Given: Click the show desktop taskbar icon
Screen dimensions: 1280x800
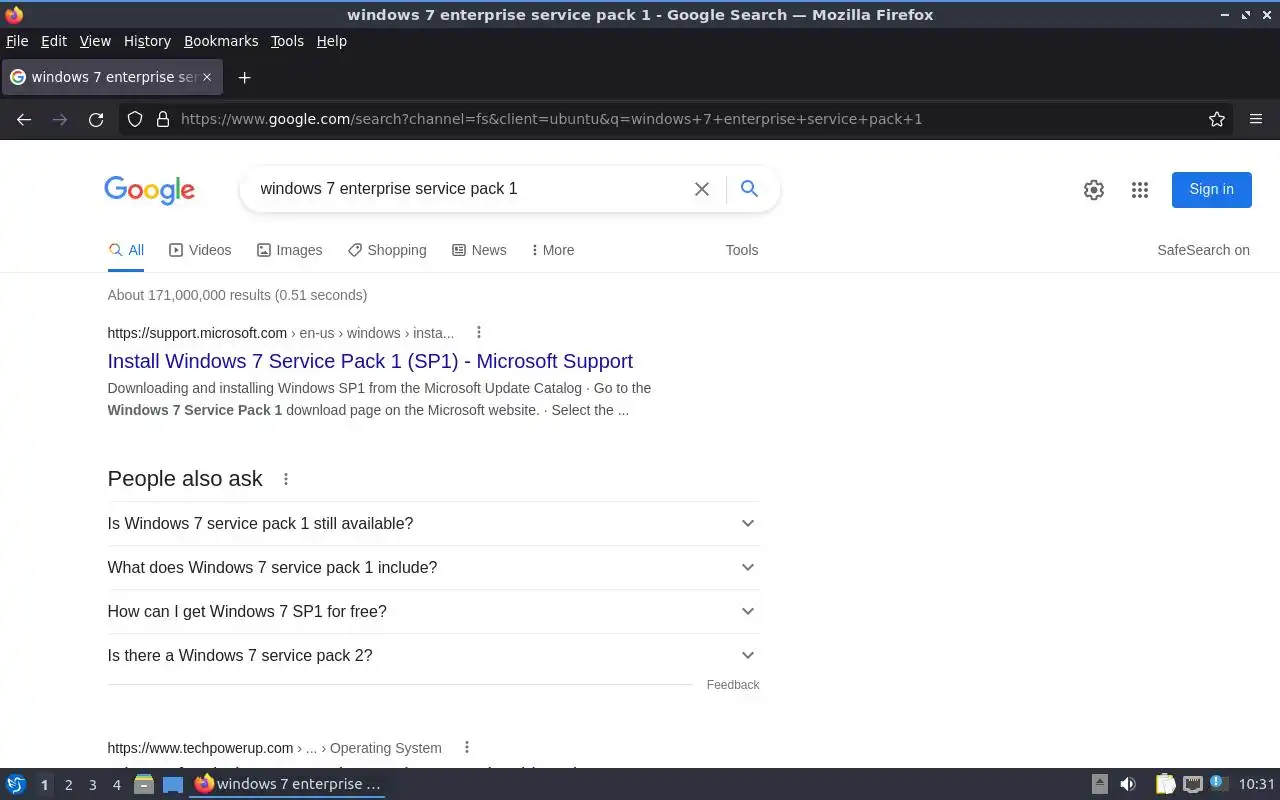Looking at the screenshot, I should click(173, 784).
